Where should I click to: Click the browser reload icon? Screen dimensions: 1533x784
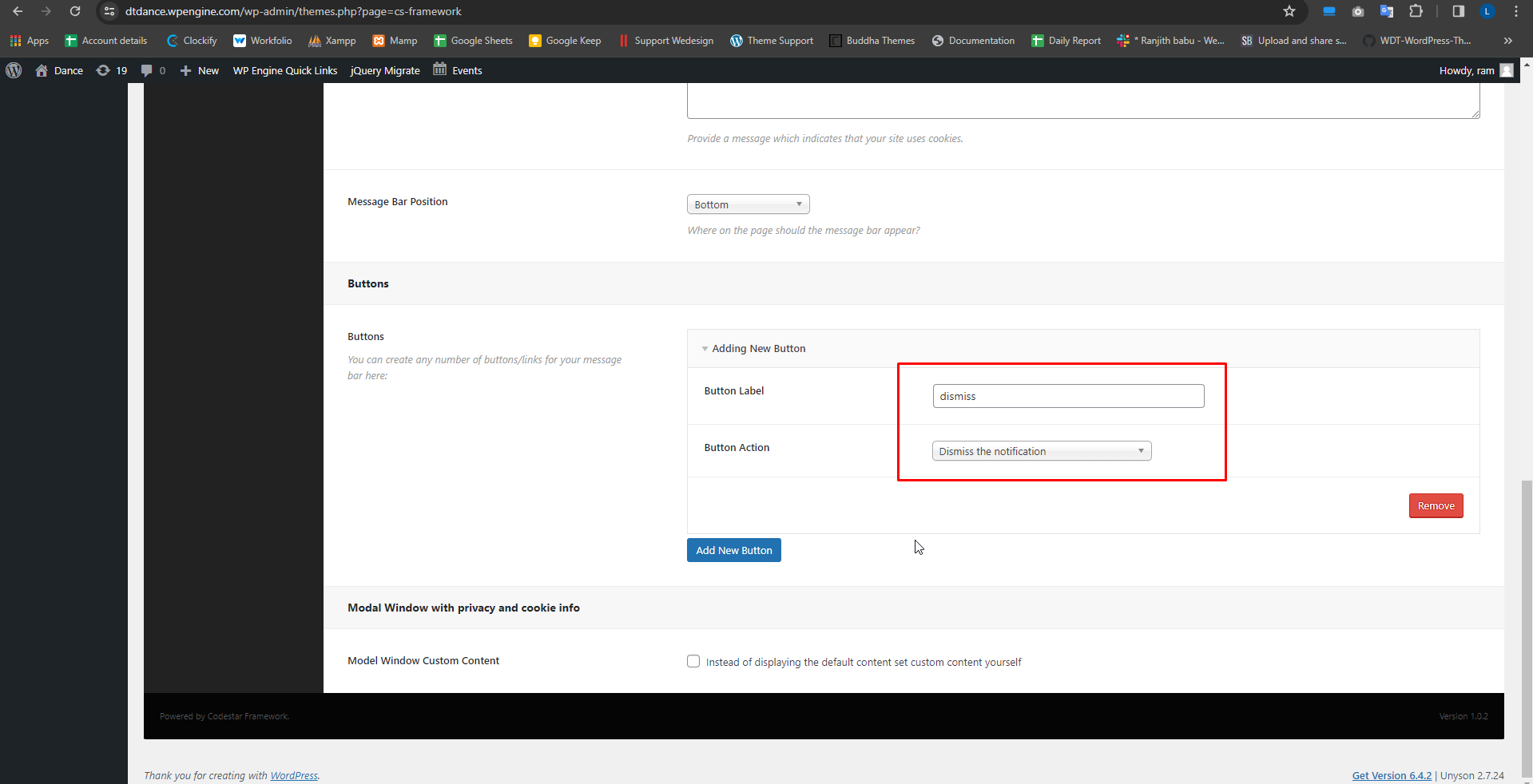pyautogui.click(x=75, y=11)
